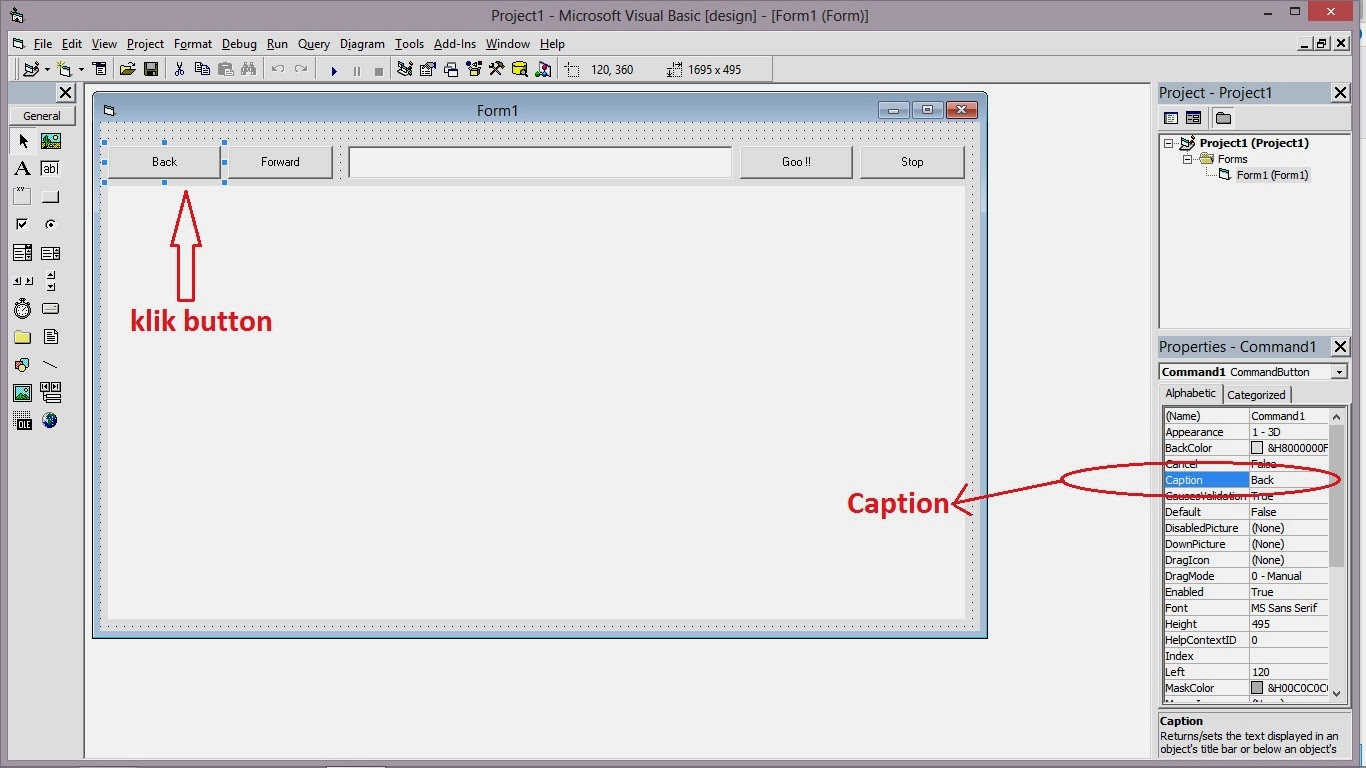Image resolution: width=1366 pixels, height=768 pixels.
Task: Collapse the Project1 tree node
Action: tap(1168, 143)
